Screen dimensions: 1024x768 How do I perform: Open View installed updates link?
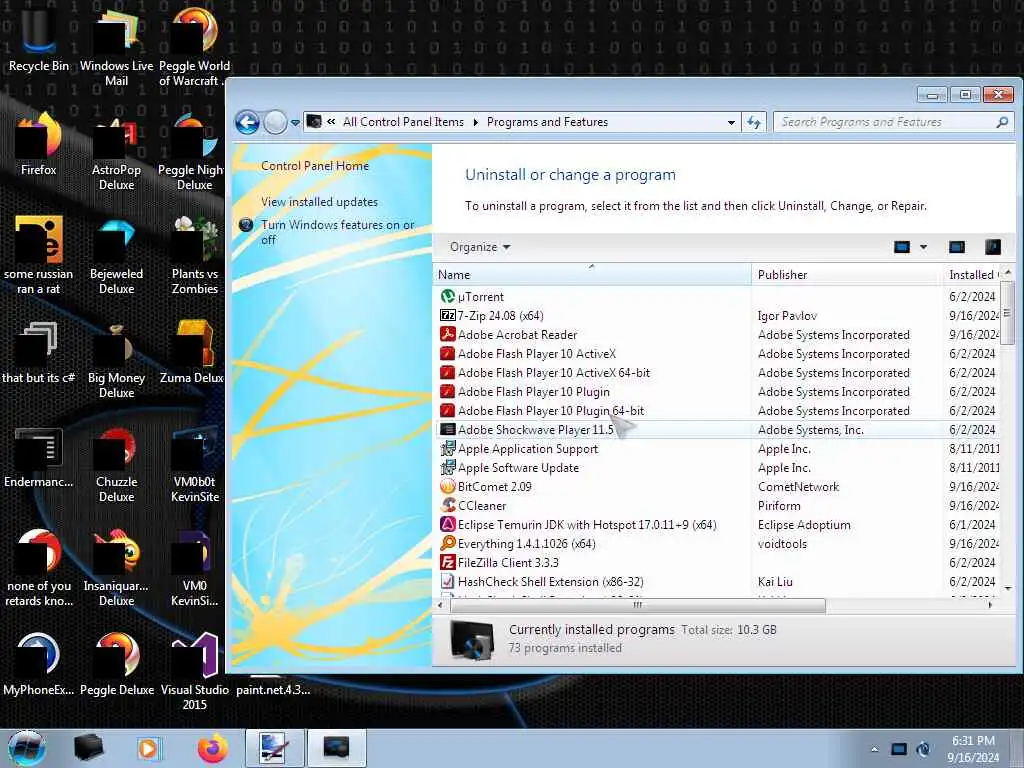tap(319, 202)
